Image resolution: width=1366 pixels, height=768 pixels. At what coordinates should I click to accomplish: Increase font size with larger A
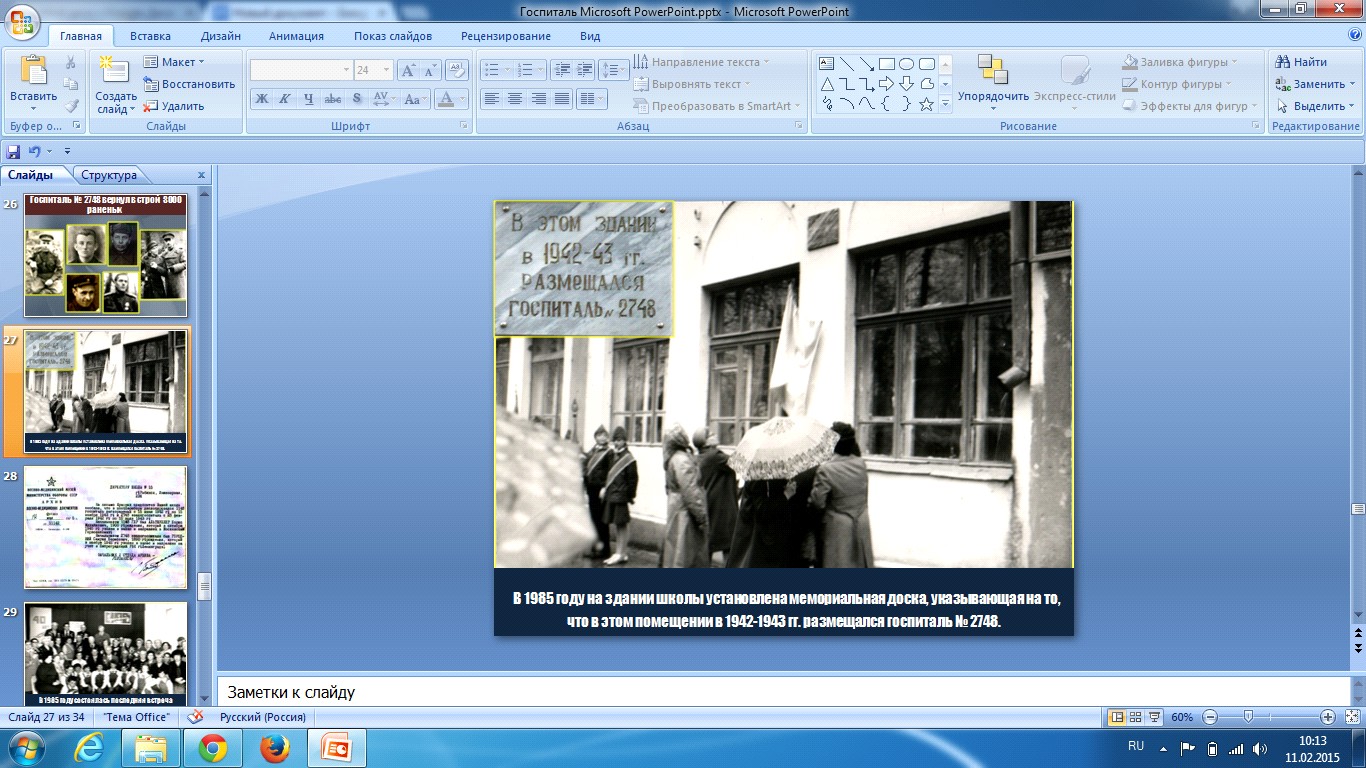[x=408, y=70]
